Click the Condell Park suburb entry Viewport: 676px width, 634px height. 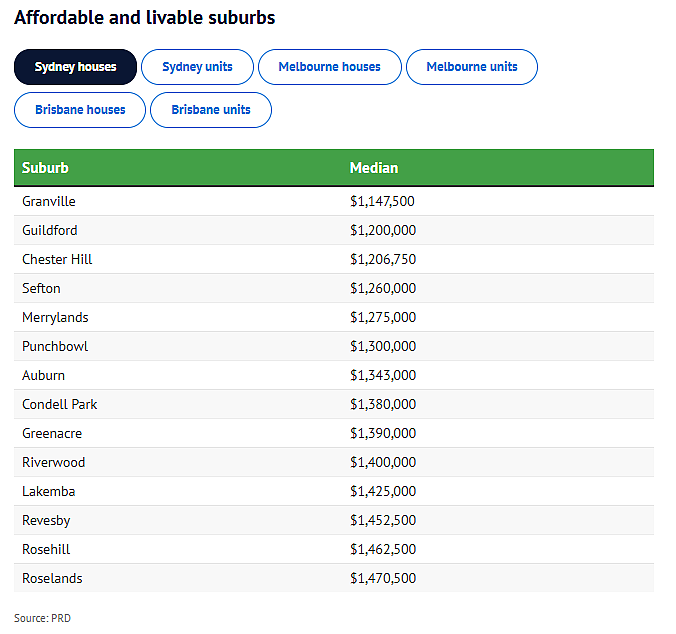click(60, 404)
